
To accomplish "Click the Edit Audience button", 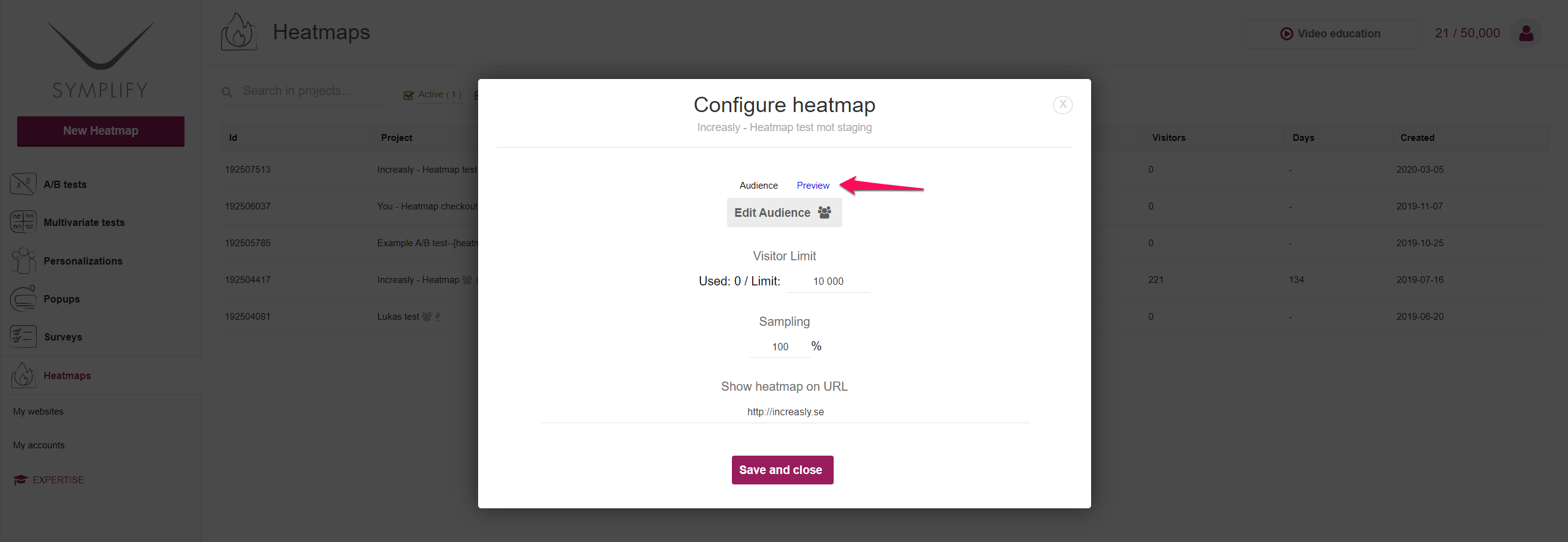I will (x=784, y=213).
